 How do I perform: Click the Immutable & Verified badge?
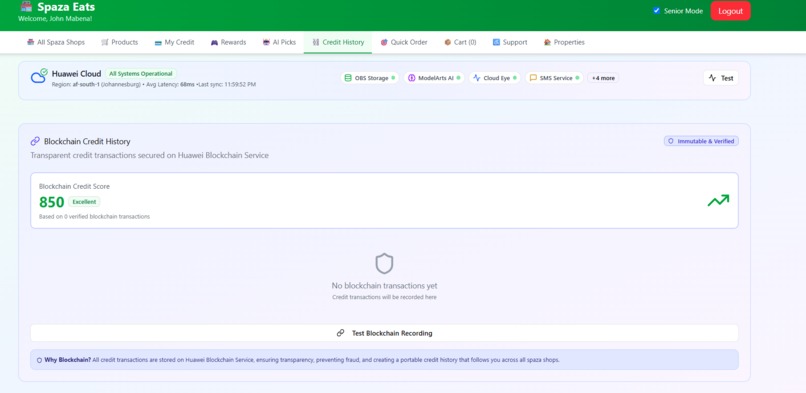click(701, 141)
